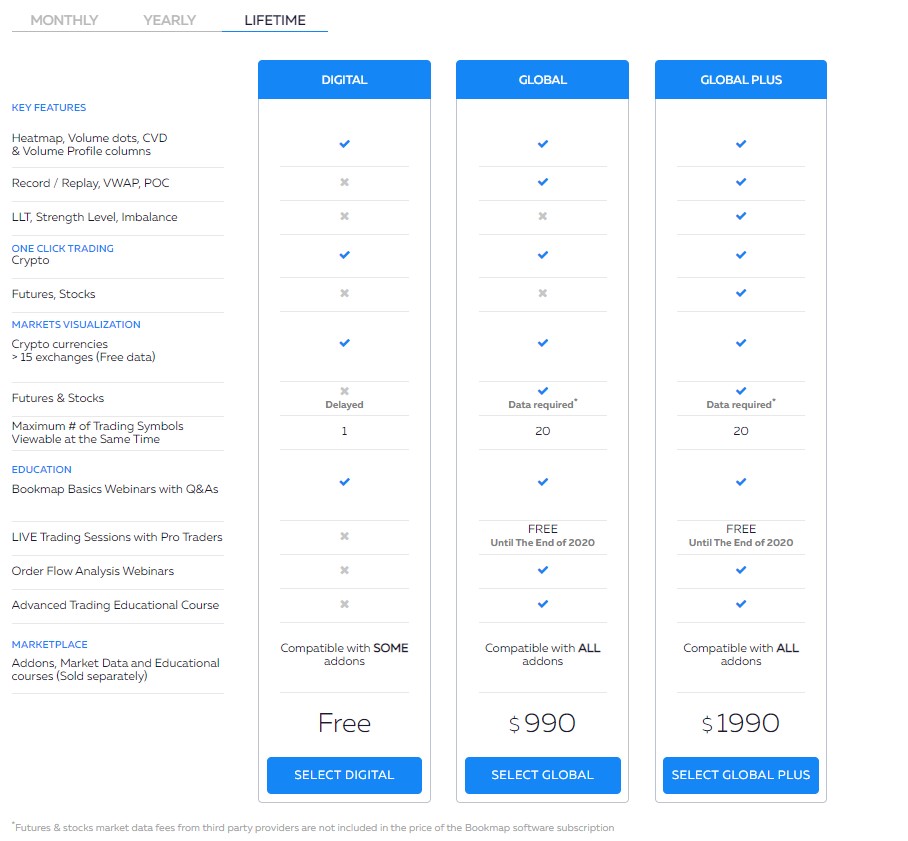Choose the SELECT GLOBAL button
This screenshot has height=841, width=908.
pos(543,775)
